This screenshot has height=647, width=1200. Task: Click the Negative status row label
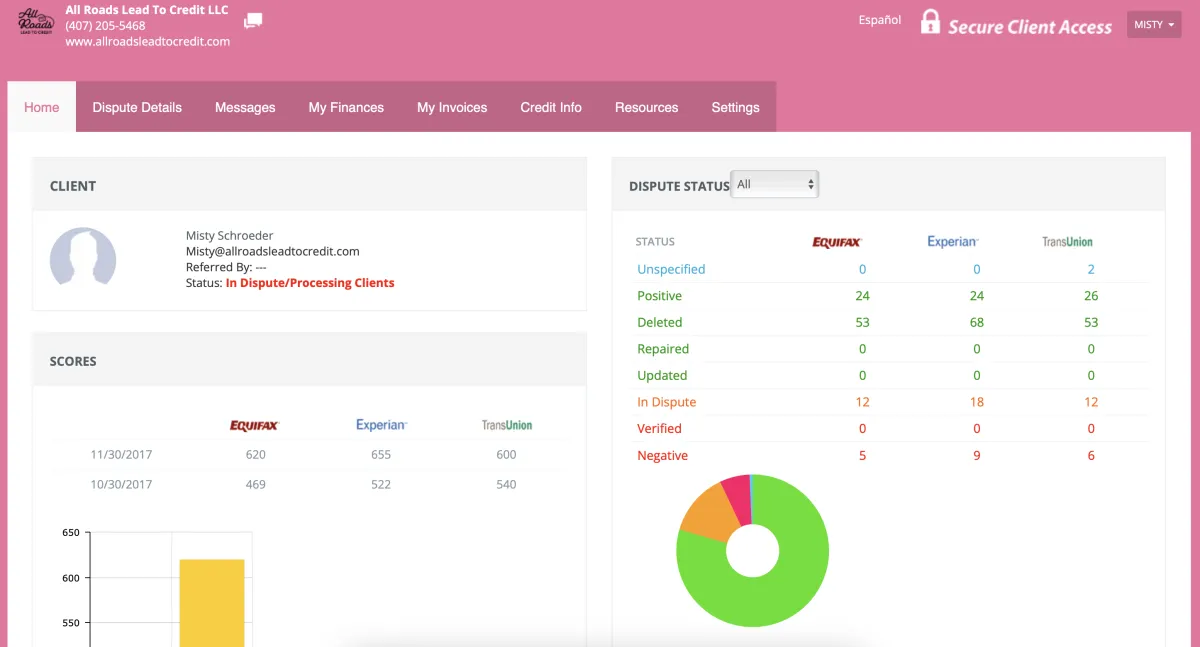coord(663,455)
